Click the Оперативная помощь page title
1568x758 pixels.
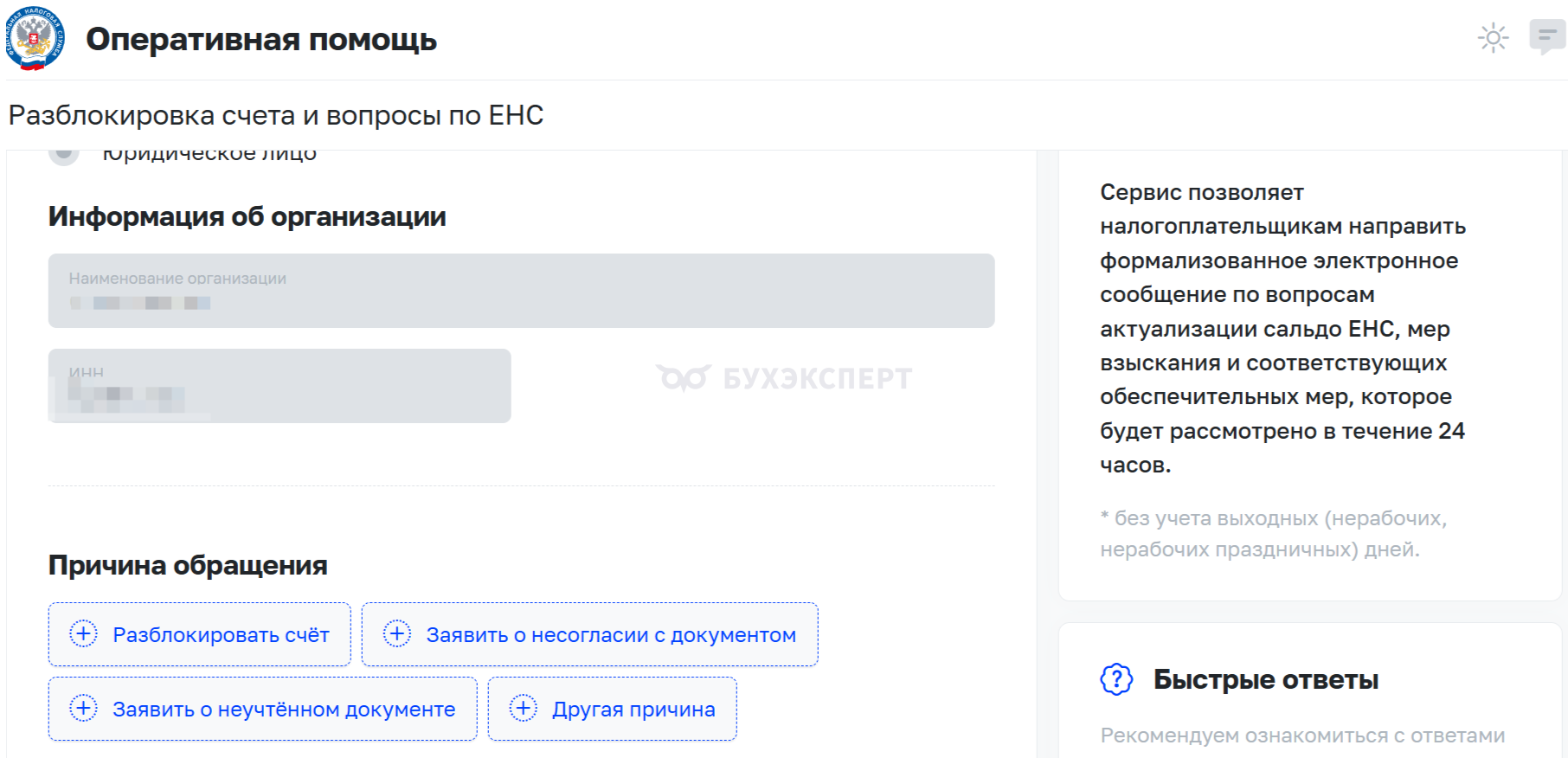[261, 40]
